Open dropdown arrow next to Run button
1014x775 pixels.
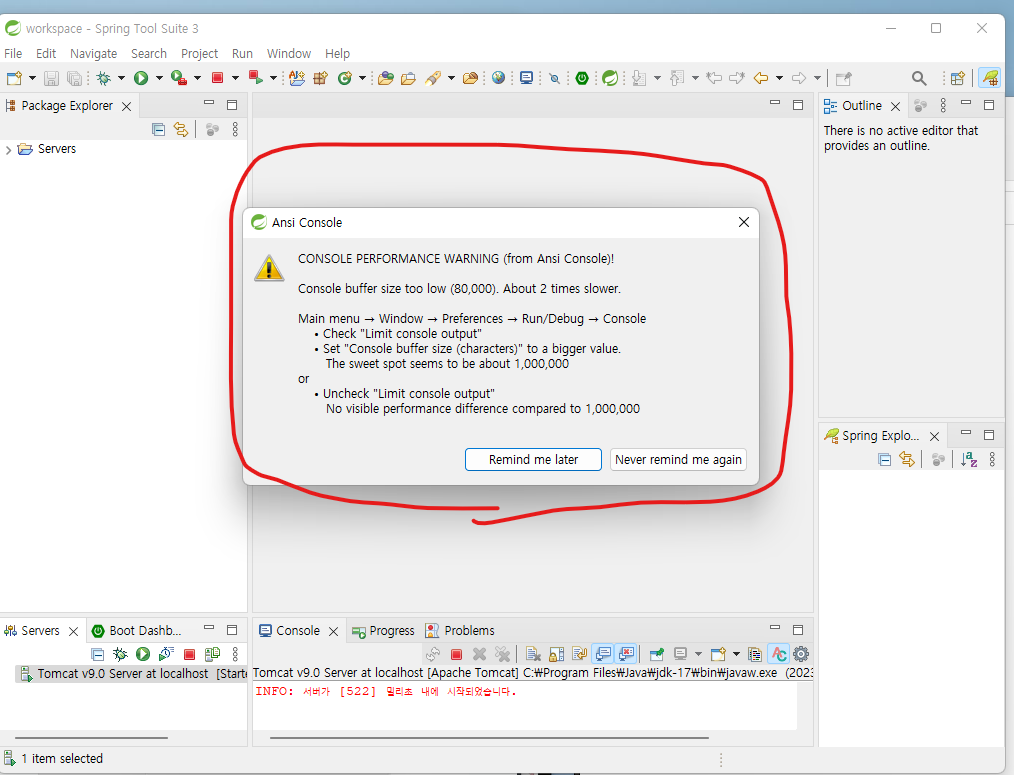click(159, 78)
